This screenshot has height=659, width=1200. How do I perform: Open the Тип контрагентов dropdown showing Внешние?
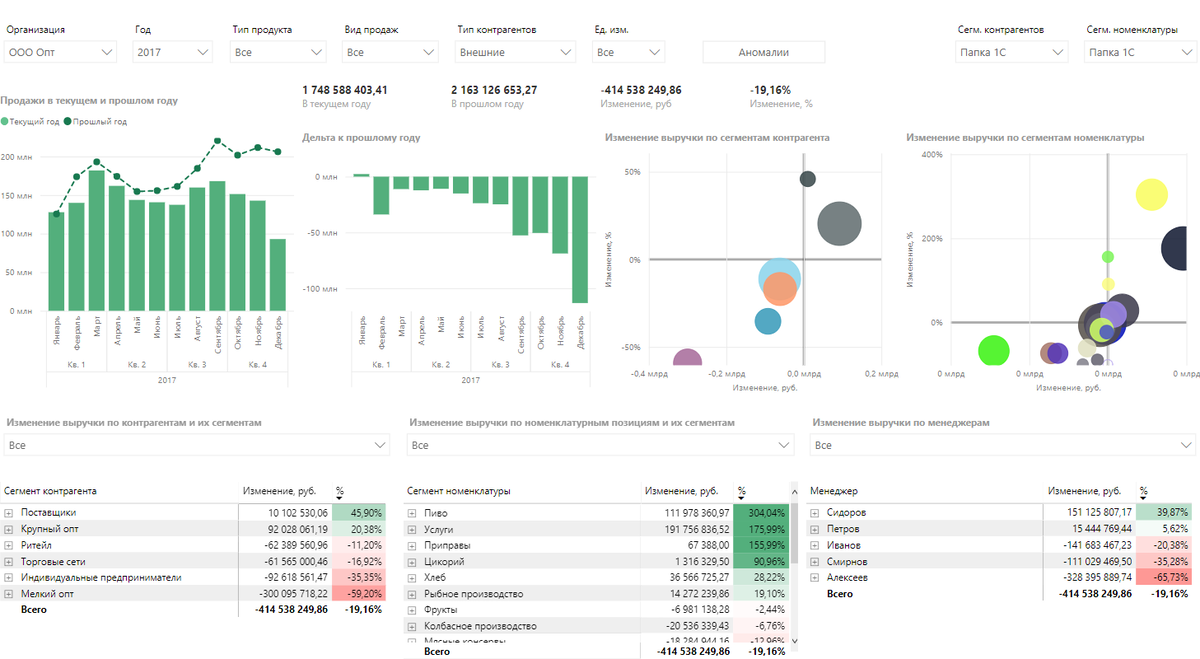click(x=515, y=52)
